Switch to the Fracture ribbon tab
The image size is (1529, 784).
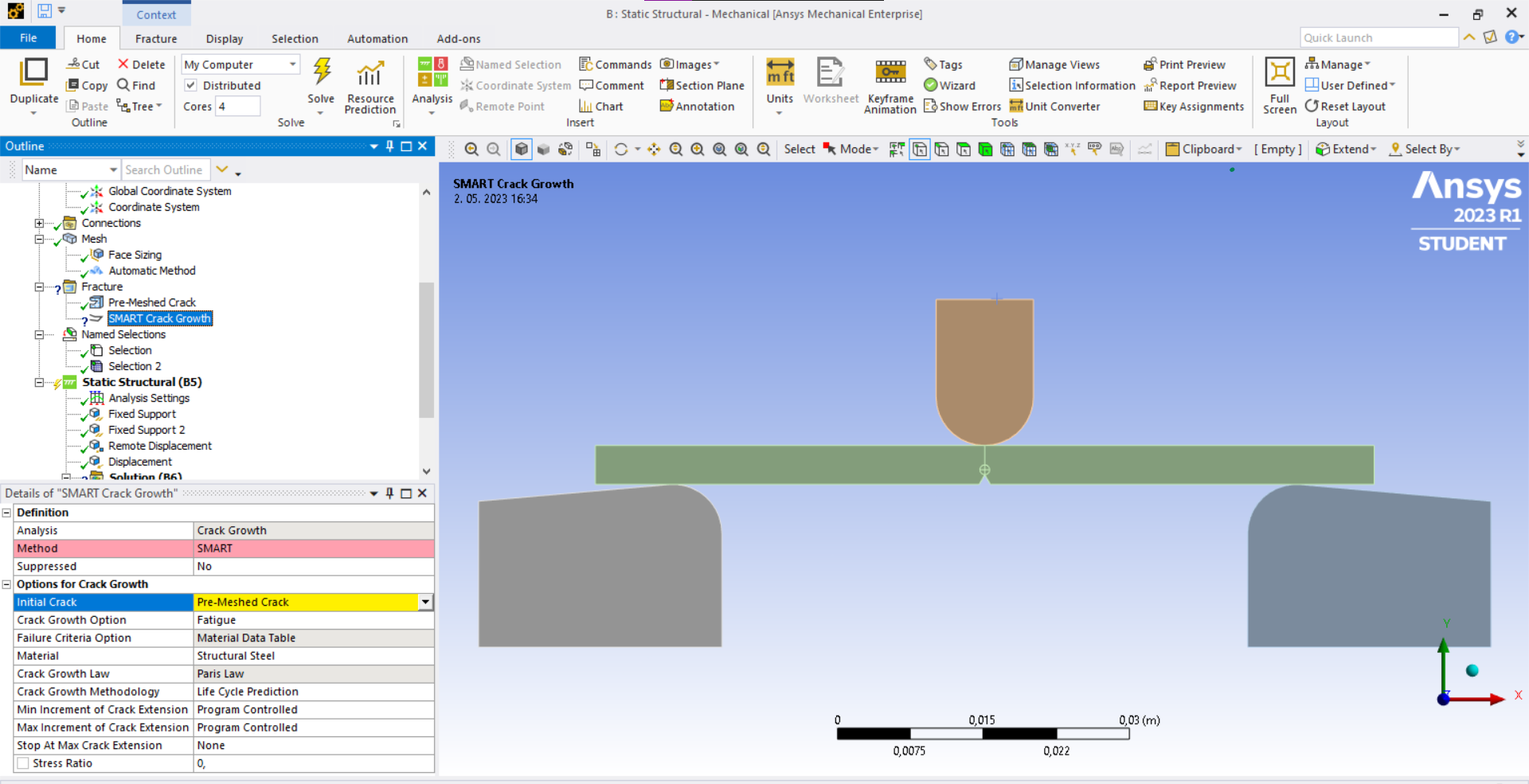(156, 38)
